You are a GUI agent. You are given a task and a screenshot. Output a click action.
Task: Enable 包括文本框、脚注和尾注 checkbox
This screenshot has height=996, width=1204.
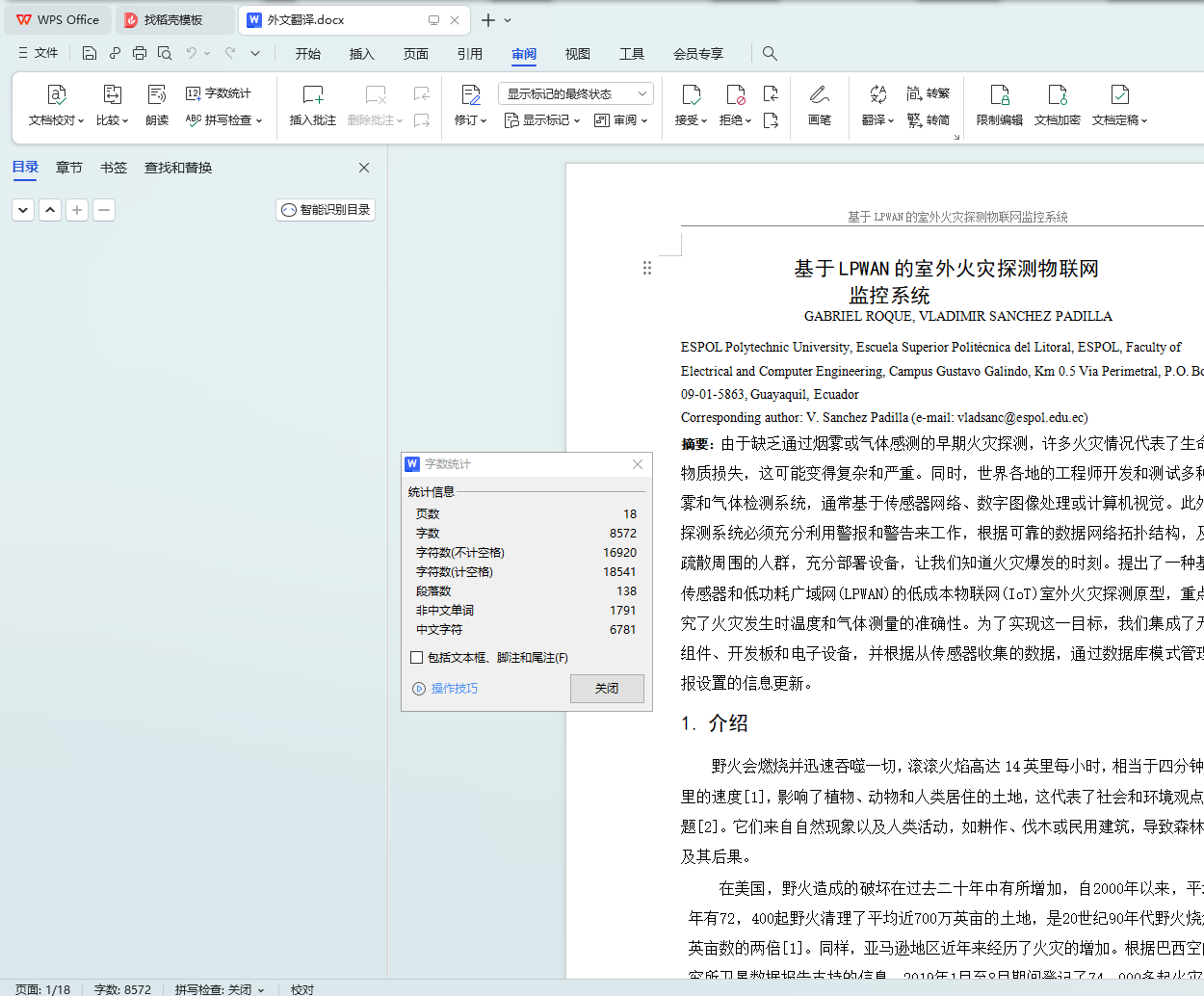417,658
